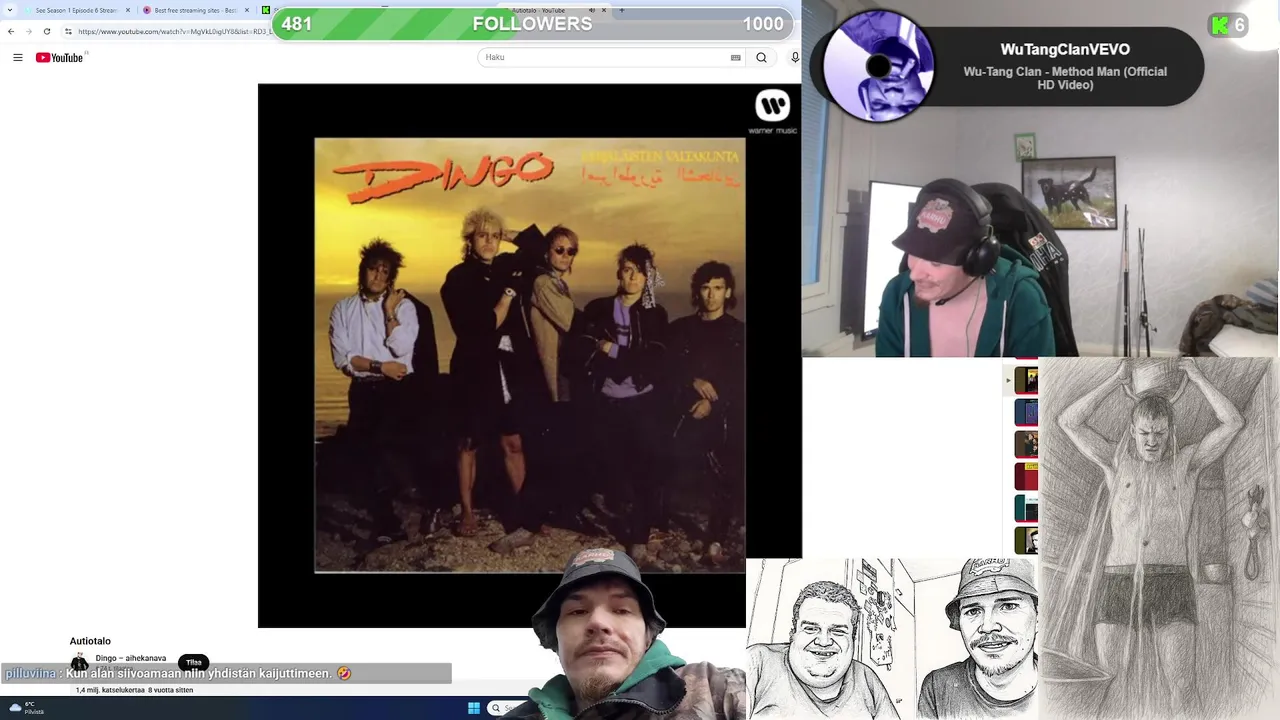Close the Best free streaming sites tab

coord(246,10)
